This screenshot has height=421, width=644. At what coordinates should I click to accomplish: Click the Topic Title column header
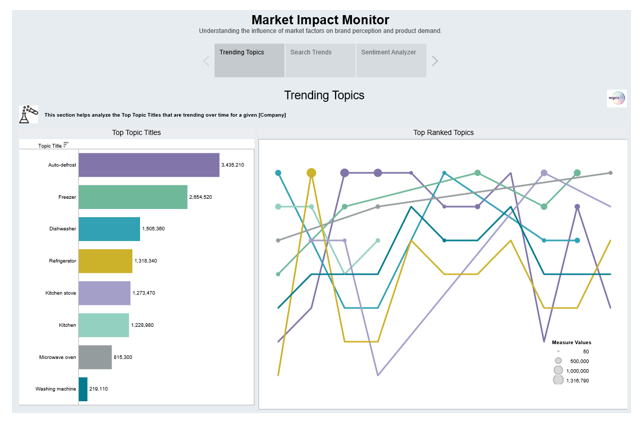pyautogui.click(x=49, y=146)
